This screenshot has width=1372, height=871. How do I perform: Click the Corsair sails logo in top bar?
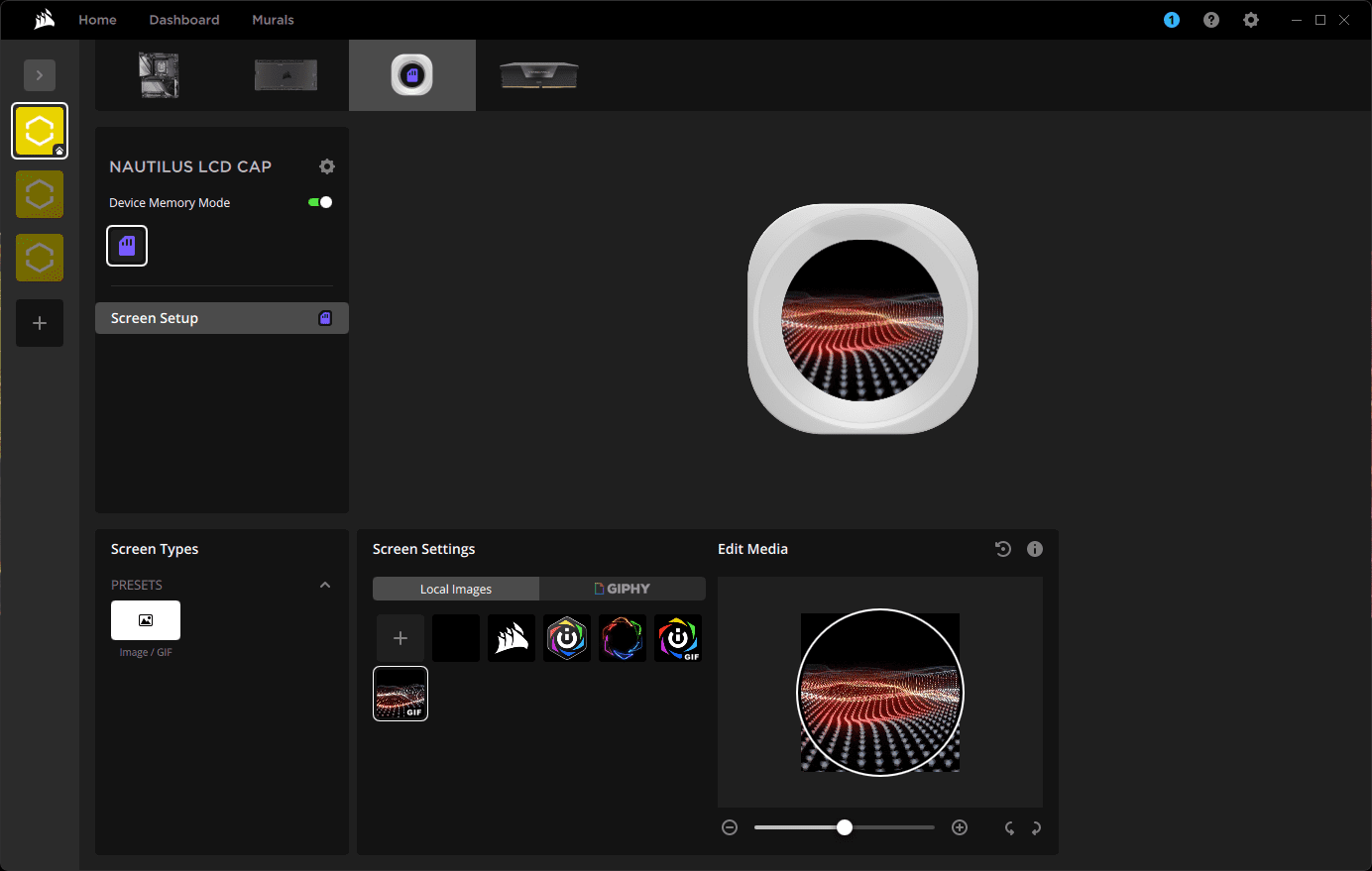click(x=44, y=19)
